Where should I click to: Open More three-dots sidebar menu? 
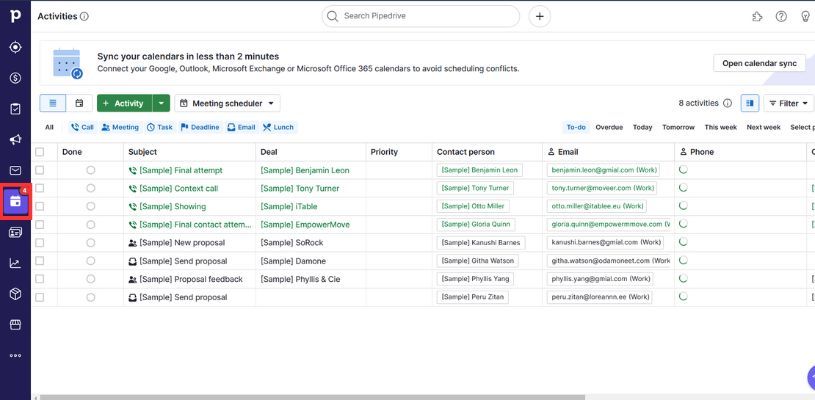[15, 356]
